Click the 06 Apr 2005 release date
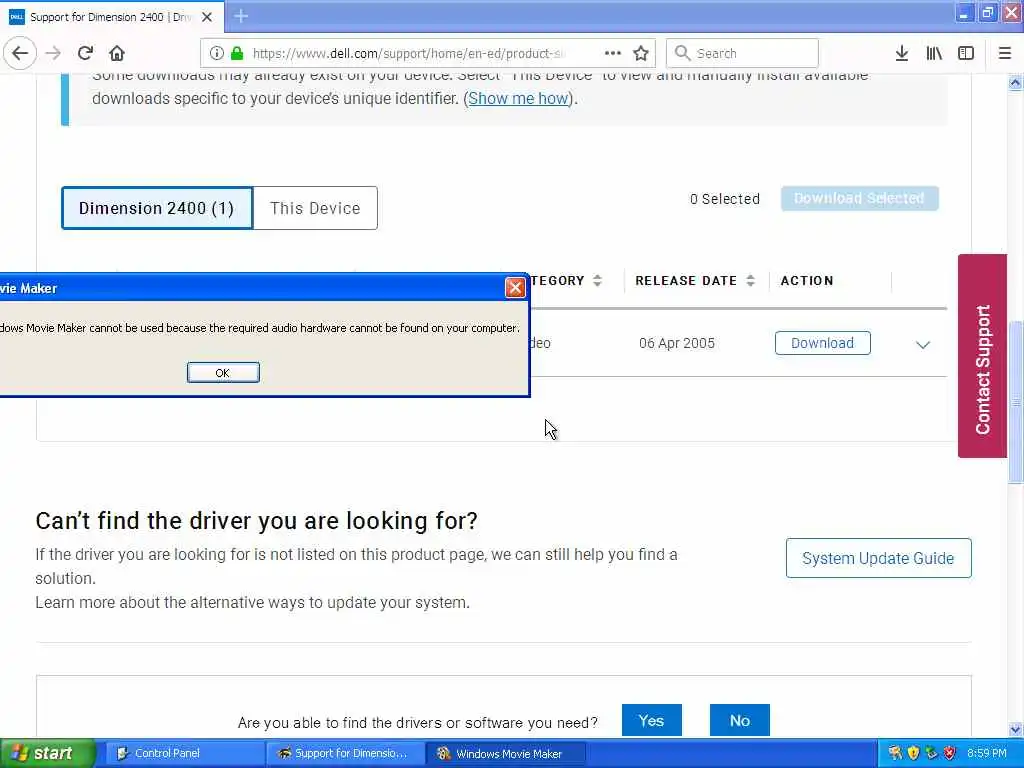This screenshot has height=768, width=1024. click(677, 343)
